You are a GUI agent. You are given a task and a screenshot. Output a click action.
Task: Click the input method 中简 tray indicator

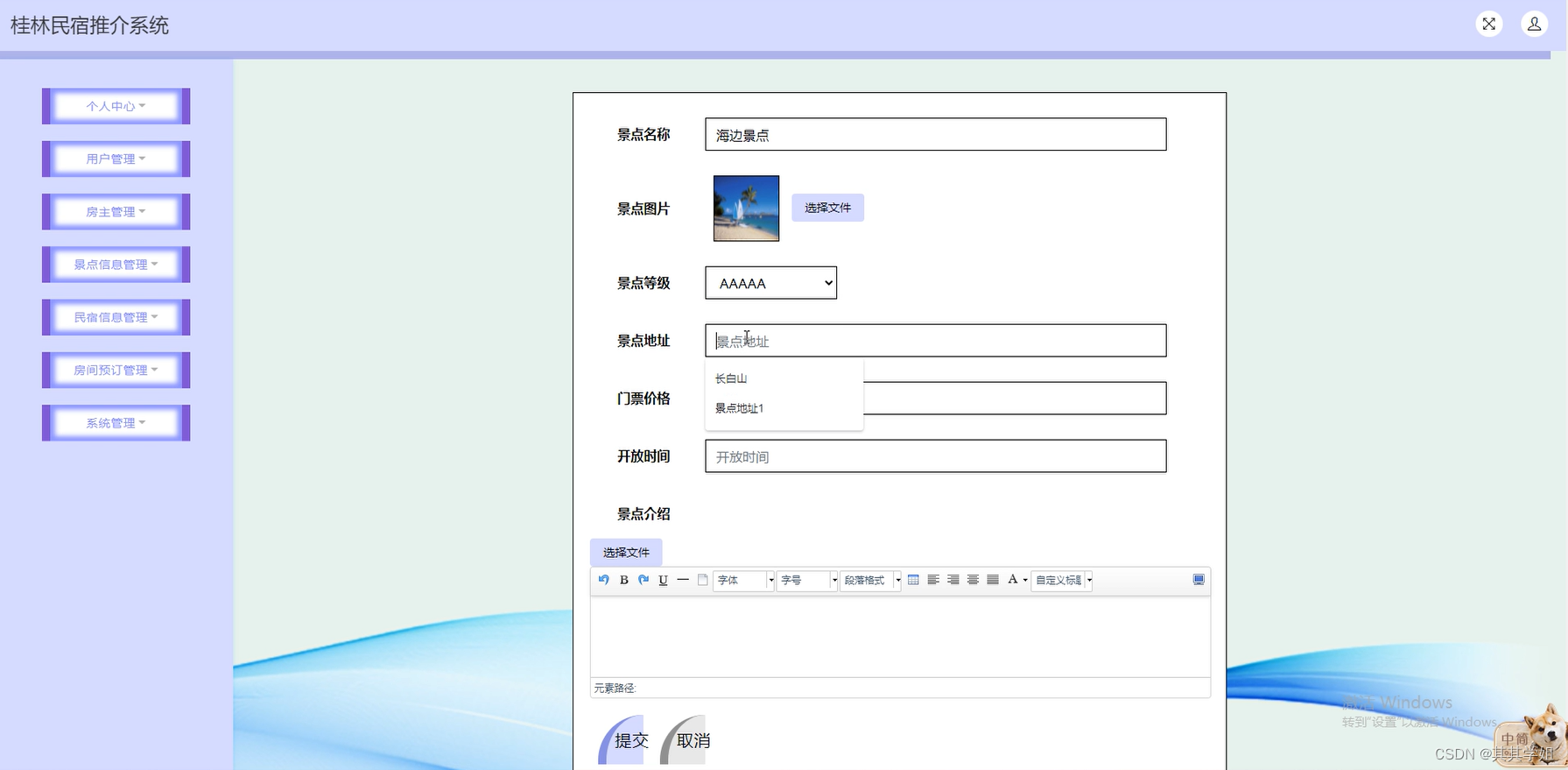[x=1515, y=739]
